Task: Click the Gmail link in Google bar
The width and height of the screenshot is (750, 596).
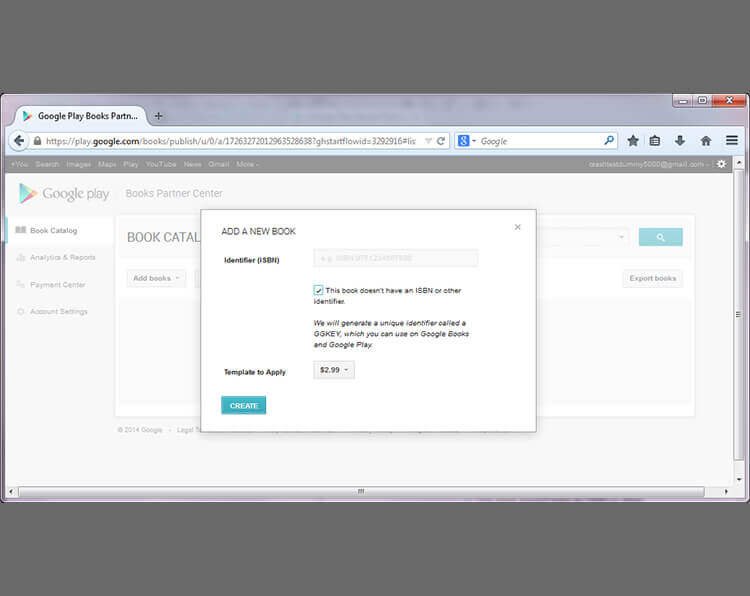Action: coord(218,164)
